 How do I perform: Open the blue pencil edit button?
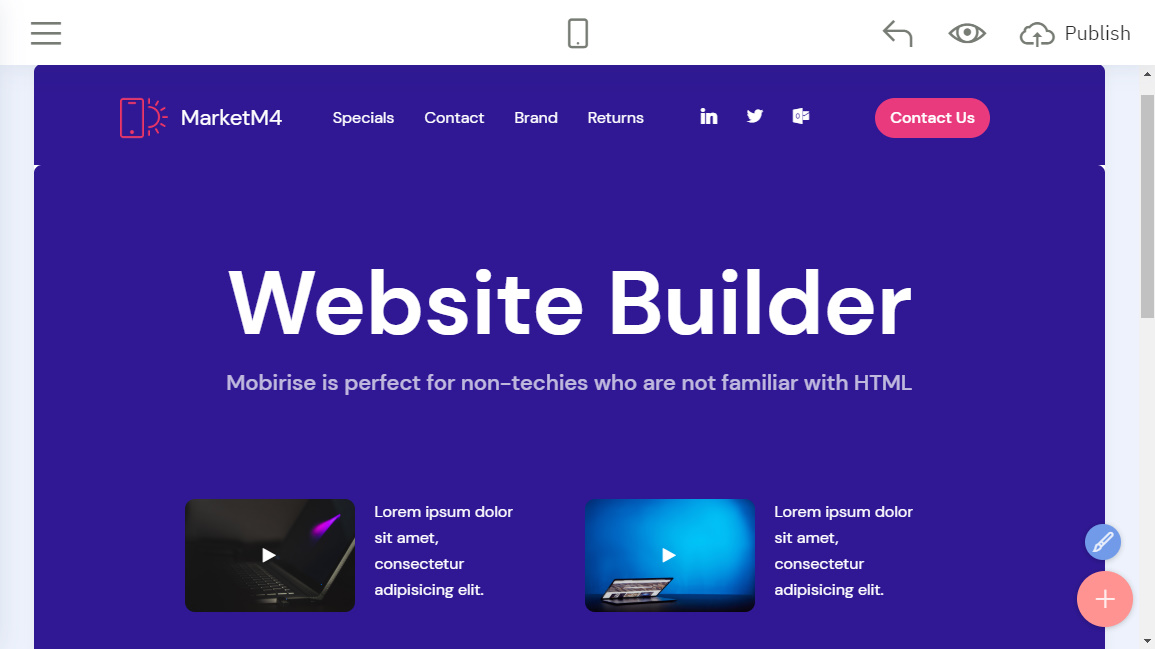[1103, 542]
